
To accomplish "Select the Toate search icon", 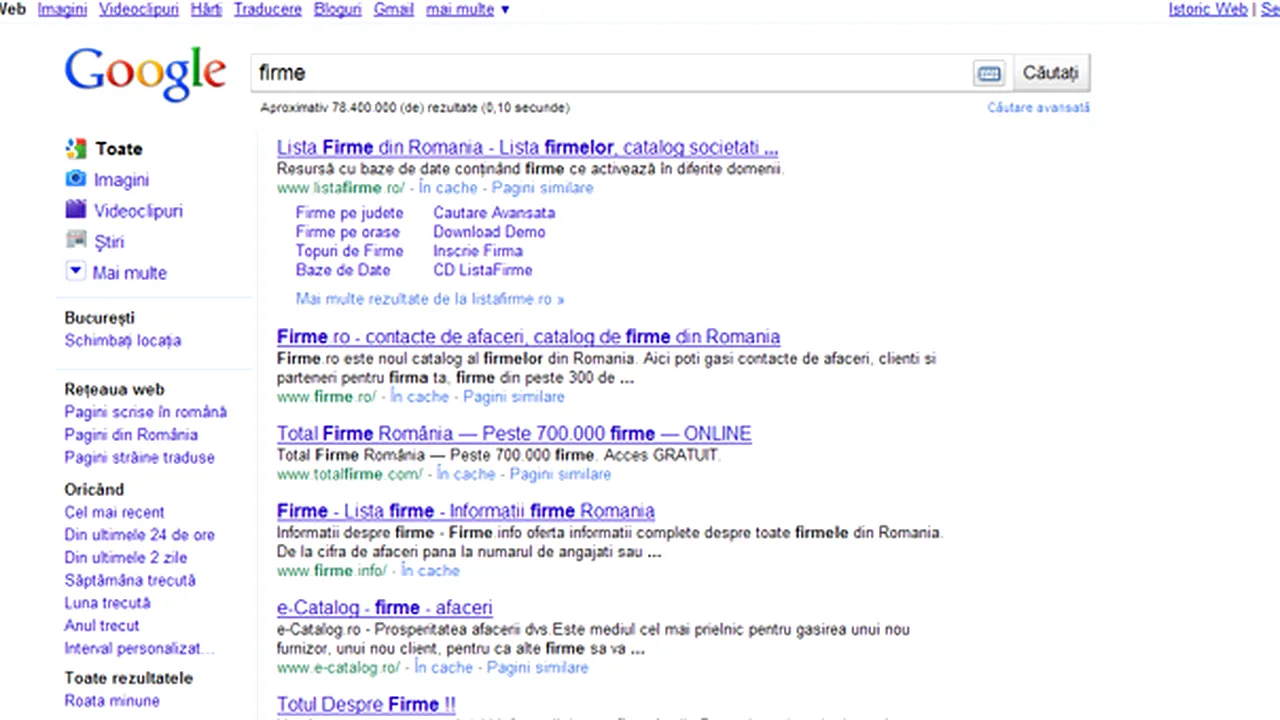I will point(76,149).
